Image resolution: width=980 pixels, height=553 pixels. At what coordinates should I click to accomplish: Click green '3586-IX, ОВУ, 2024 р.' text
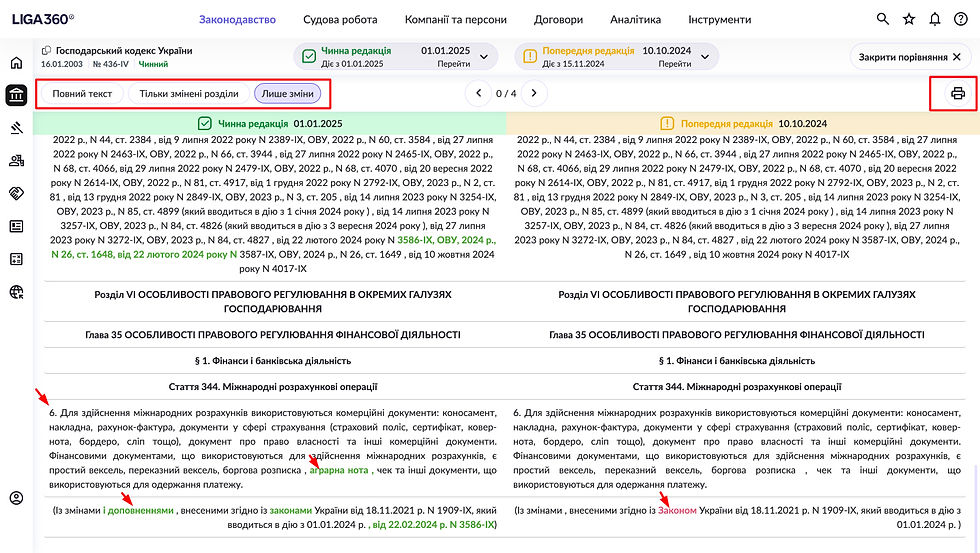[446, 240]
